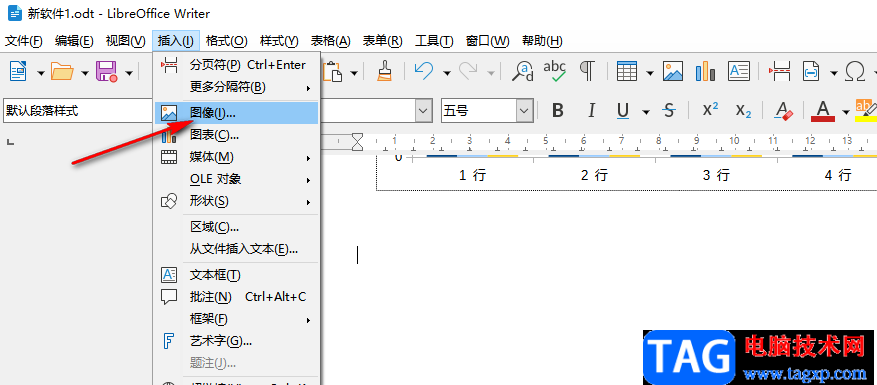
Task: Choose 分页符(P) menu entry
Action: coord(236,65)
